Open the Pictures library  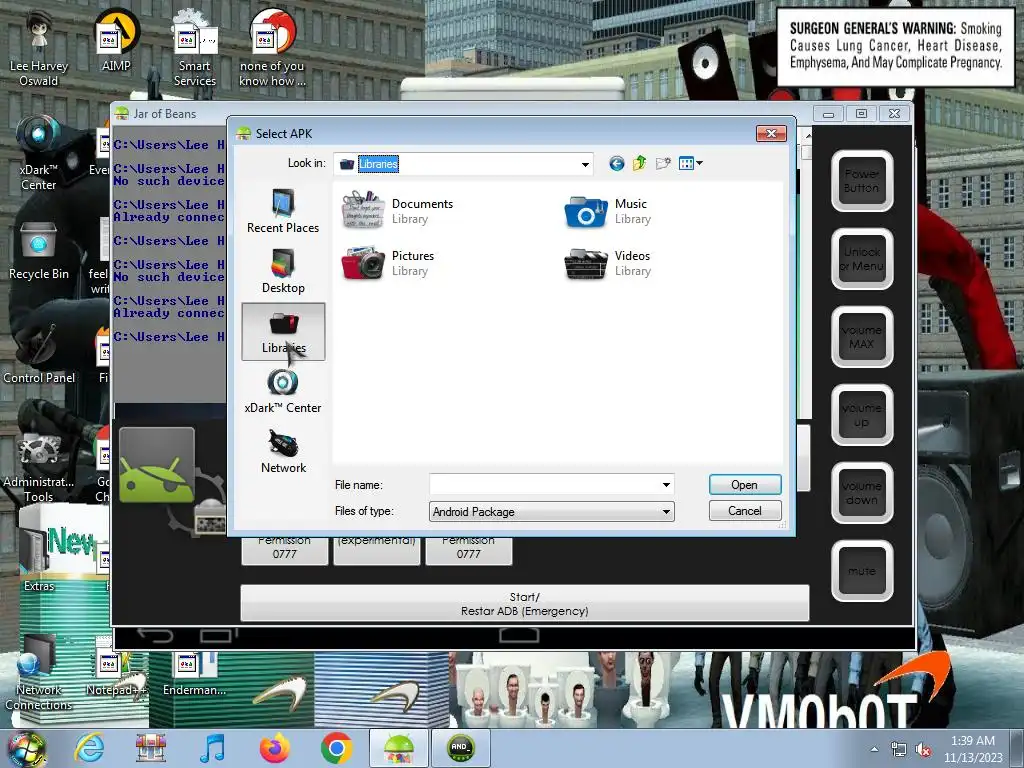[x=388, y=263]
